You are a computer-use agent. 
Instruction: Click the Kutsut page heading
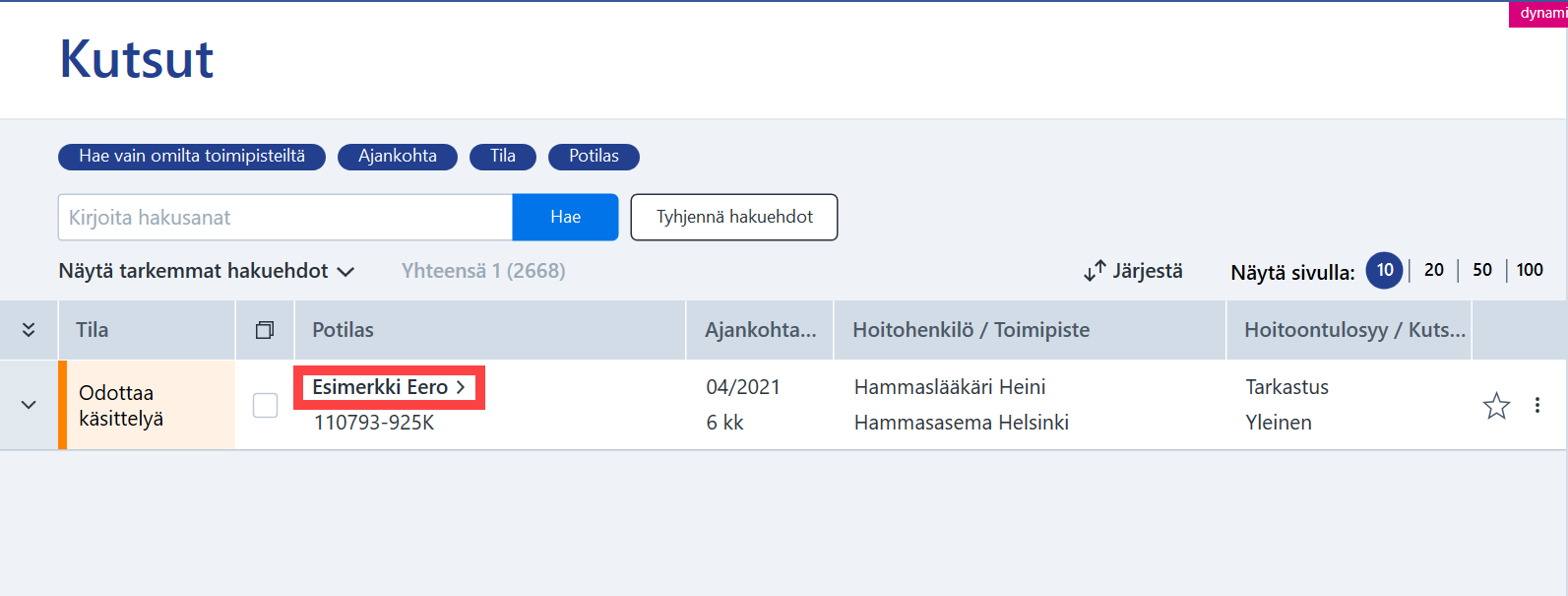click(136, 59)
